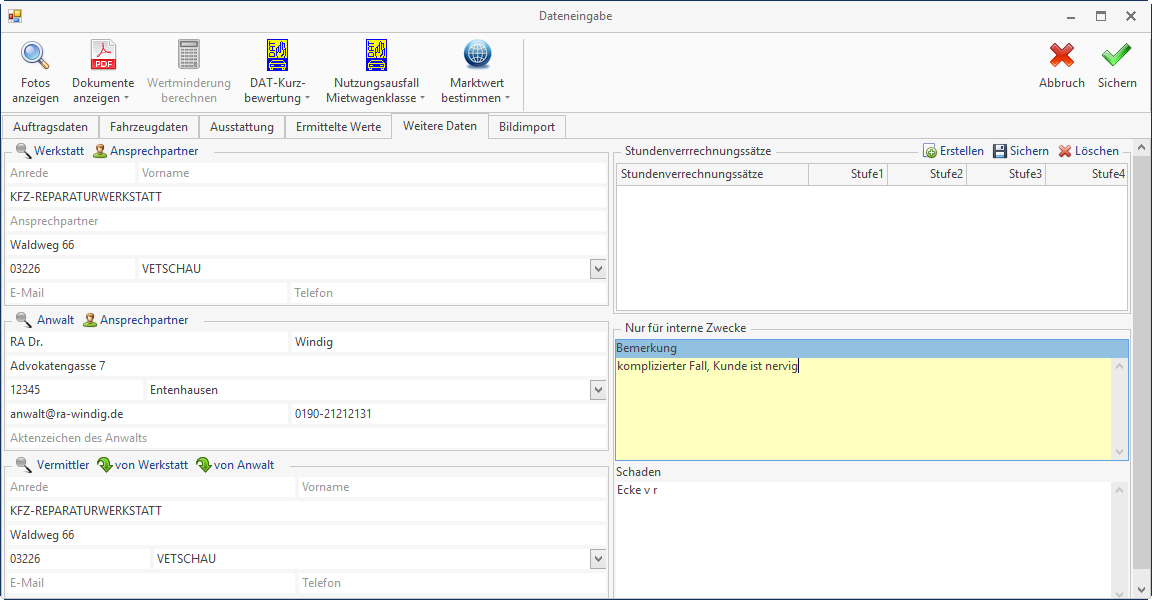Click the Vermittler Anrede field
Screen dimensions: 1152x600
pyautogui.click(x=151, y=487)
